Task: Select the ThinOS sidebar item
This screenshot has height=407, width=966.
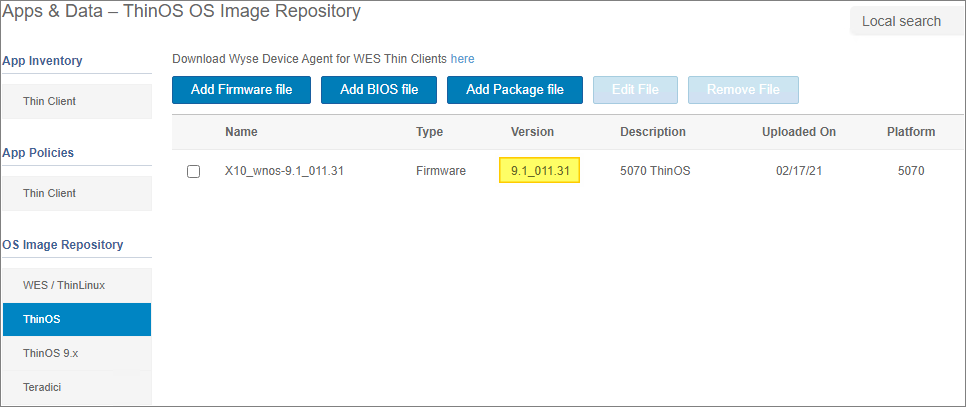Action: coord(42,319)
